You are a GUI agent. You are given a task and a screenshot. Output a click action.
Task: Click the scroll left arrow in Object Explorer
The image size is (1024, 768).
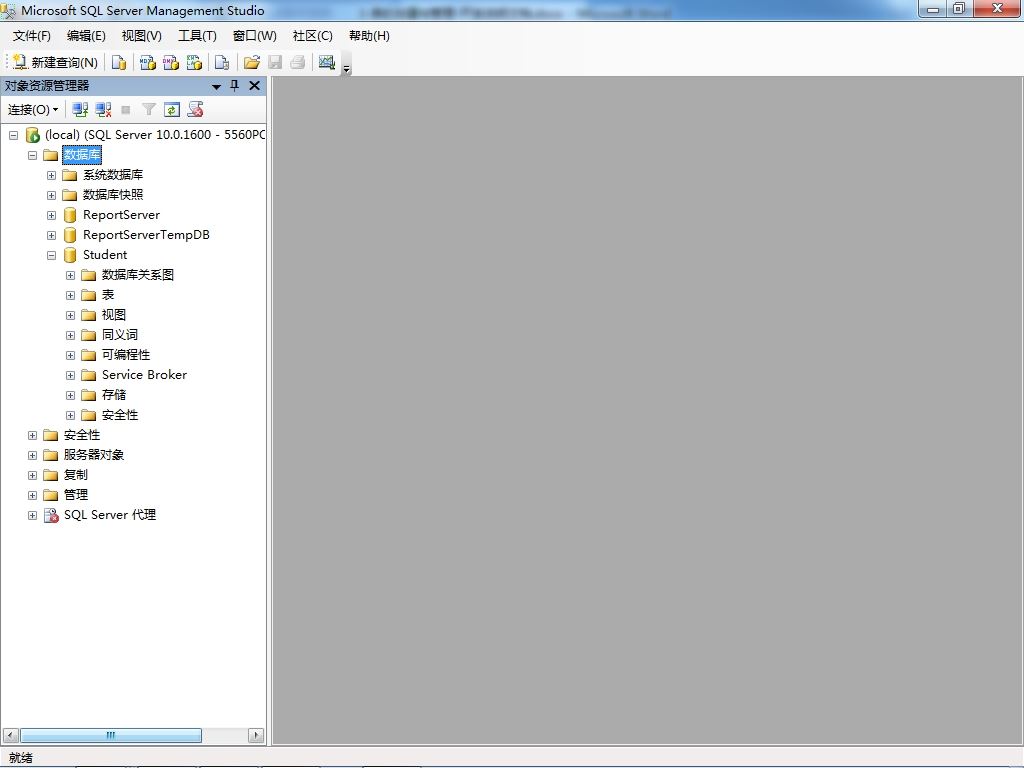(x=10, y=735)
